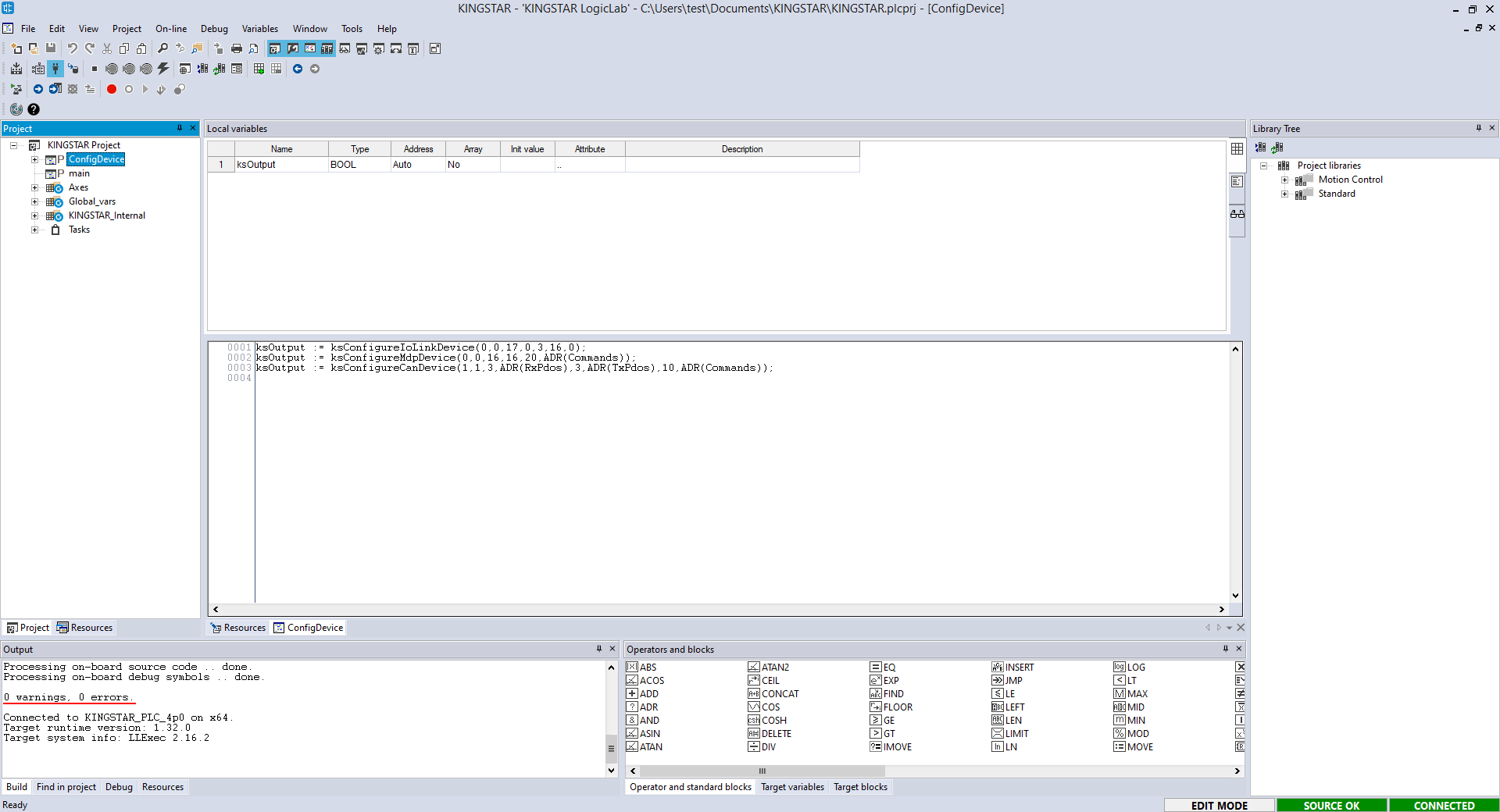Open the On-line menu
This screenshot has height=812, width=1500.
tap(171, 29)
